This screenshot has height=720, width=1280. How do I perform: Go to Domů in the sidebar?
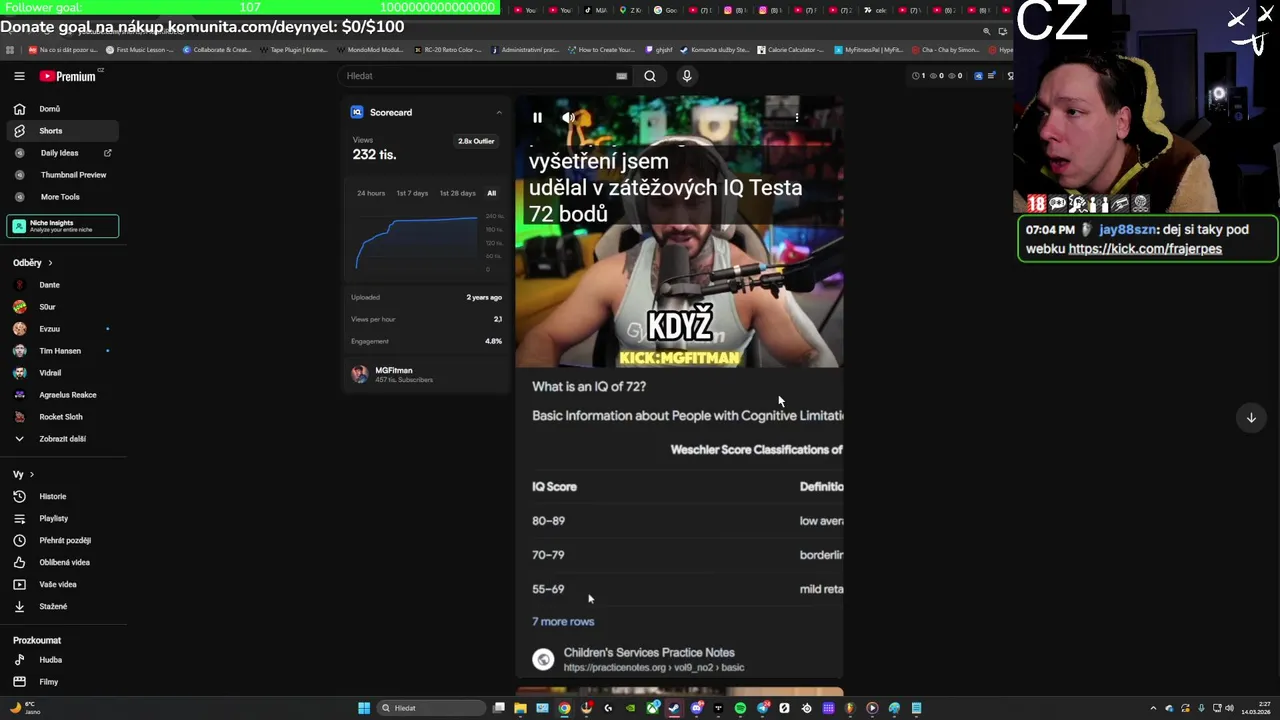click(63, 109)
